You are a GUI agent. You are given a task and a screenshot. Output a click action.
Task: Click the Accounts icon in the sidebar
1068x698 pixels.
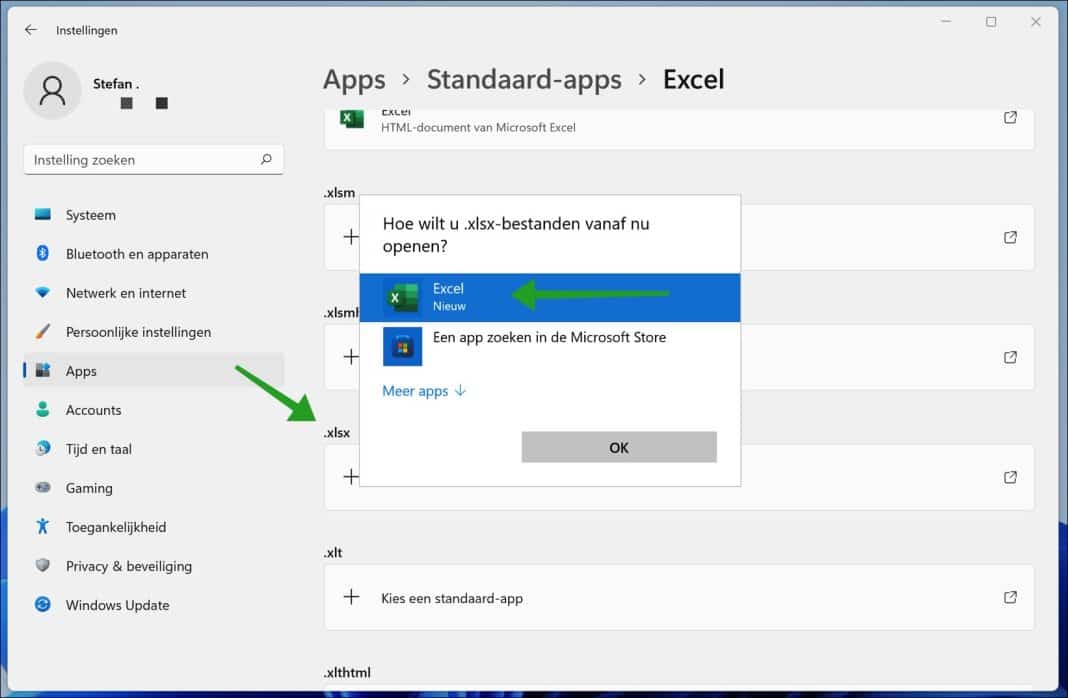point(42,410)
